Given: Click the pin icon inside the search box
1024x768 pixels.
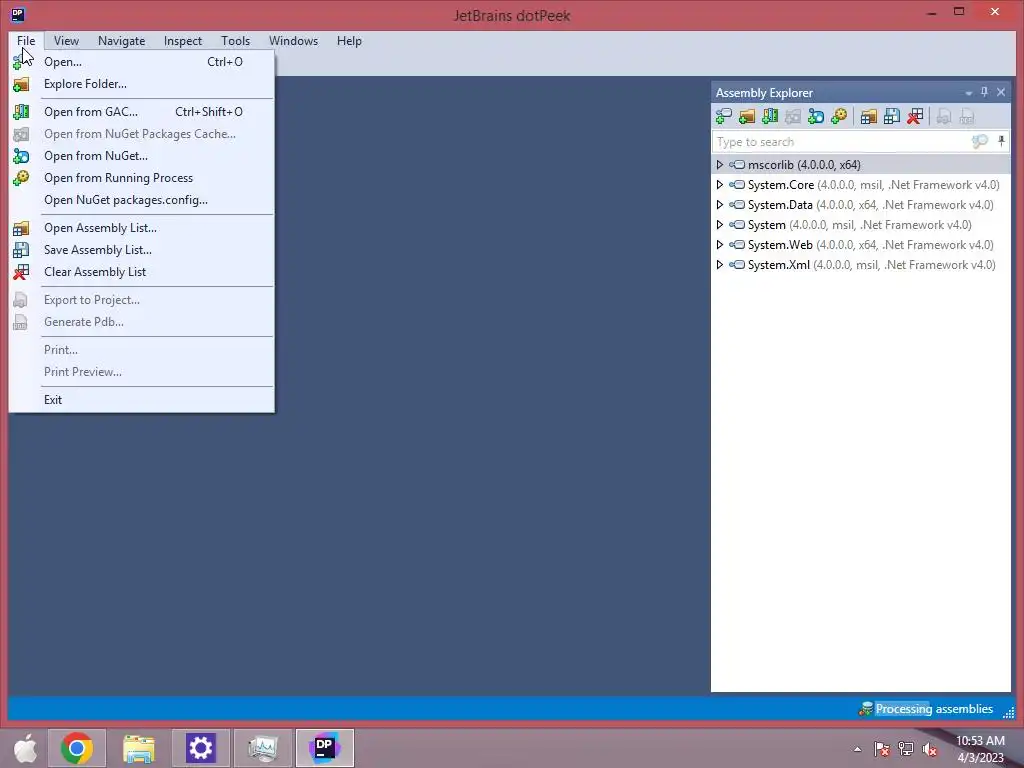Looking at the screenshot, I should [1001, 141].
